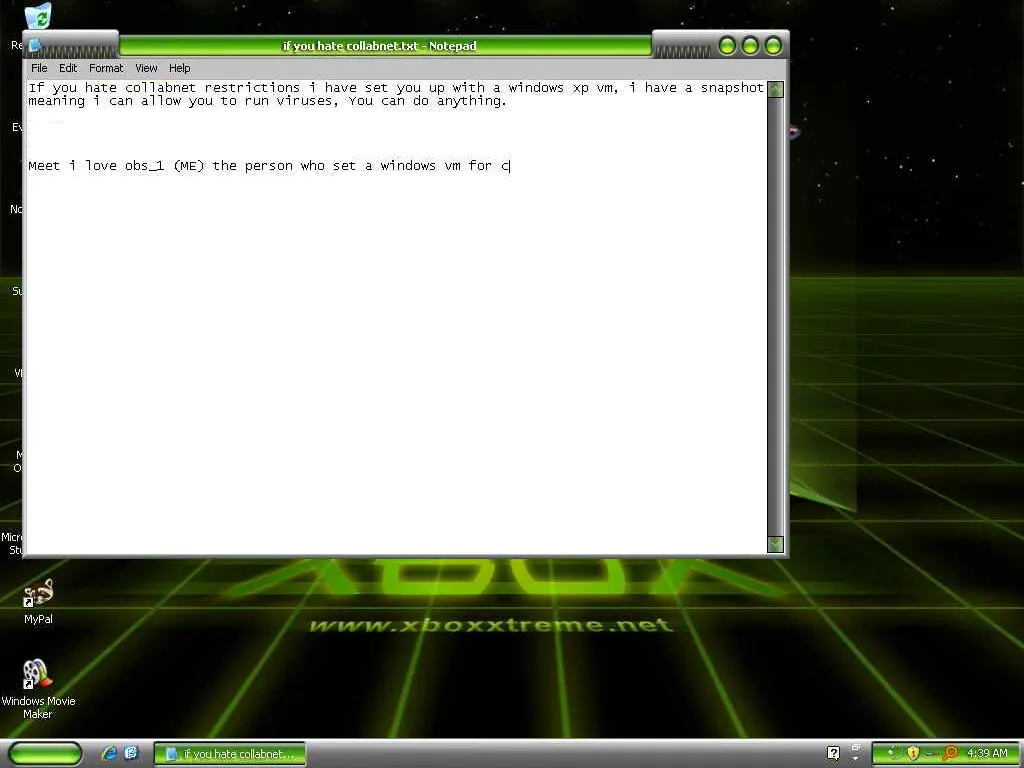Select the Windows Movie Maker desktop shortcut
Image resolution: width=1024 pixels, height=768 pixels.
(x=38, y=690)
